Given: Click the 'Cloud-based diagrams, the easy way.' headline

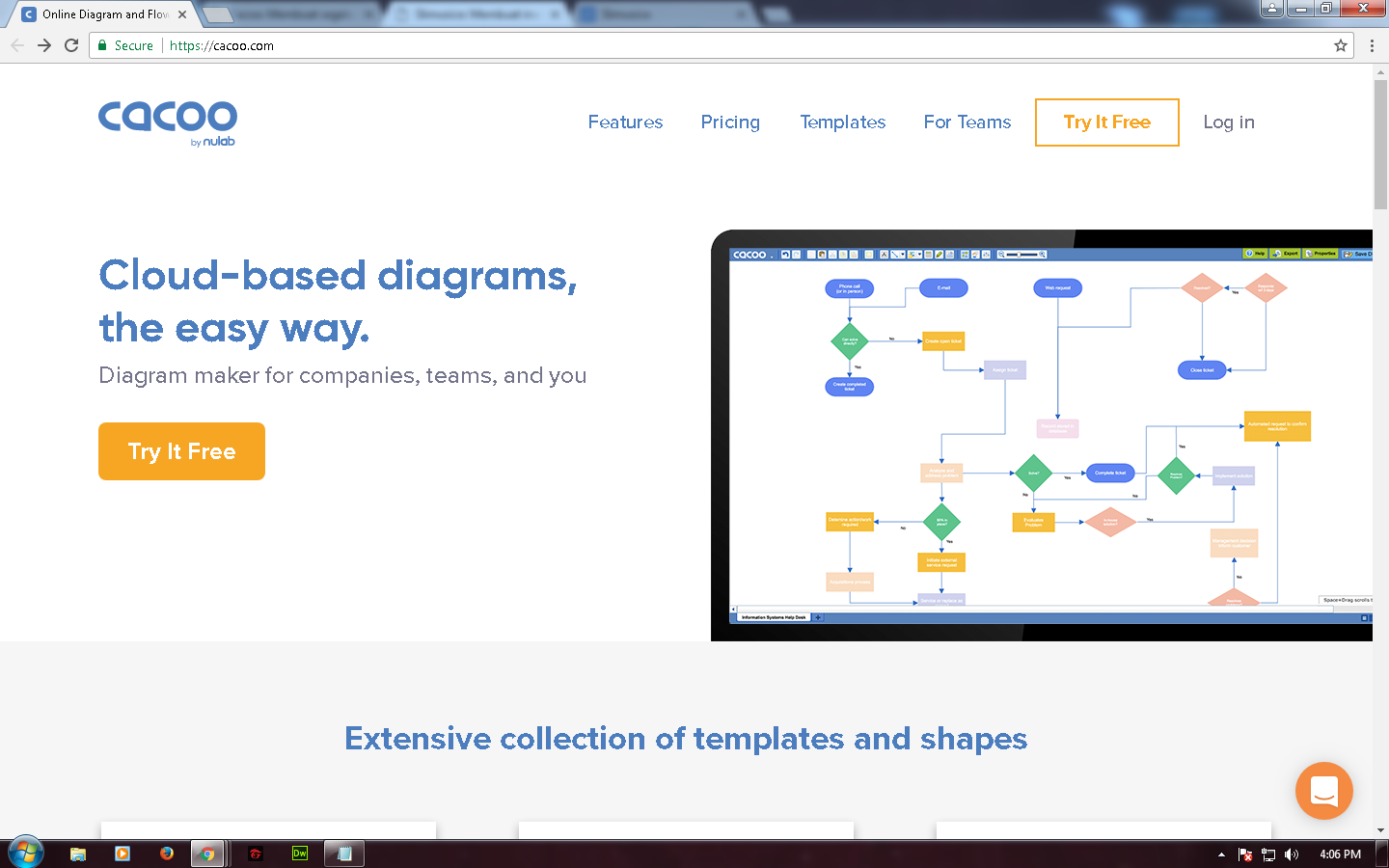Looking at the screenshot, I should pyautogui.click(x=338, y=301).
